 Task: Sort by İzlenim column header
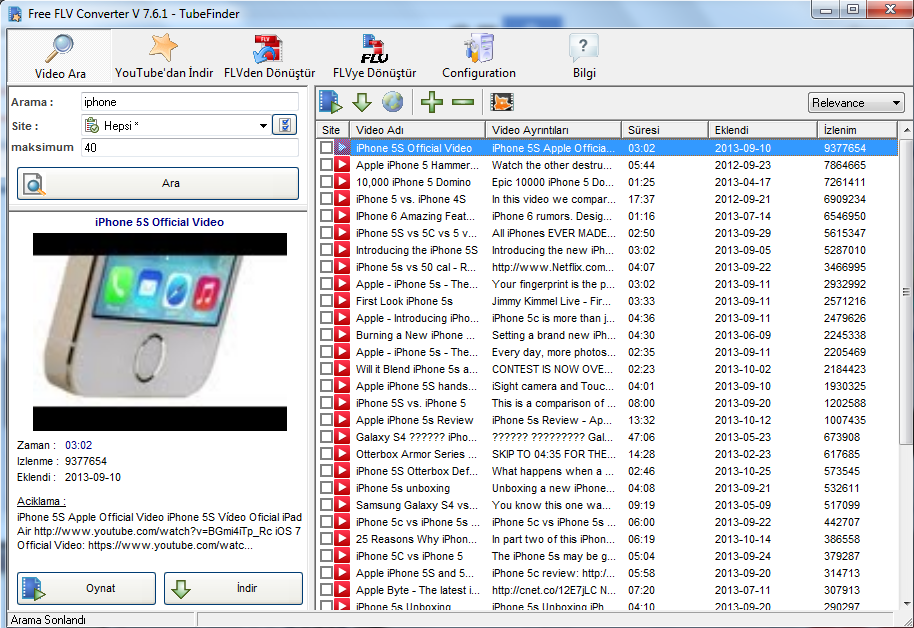tap(857, 130)
